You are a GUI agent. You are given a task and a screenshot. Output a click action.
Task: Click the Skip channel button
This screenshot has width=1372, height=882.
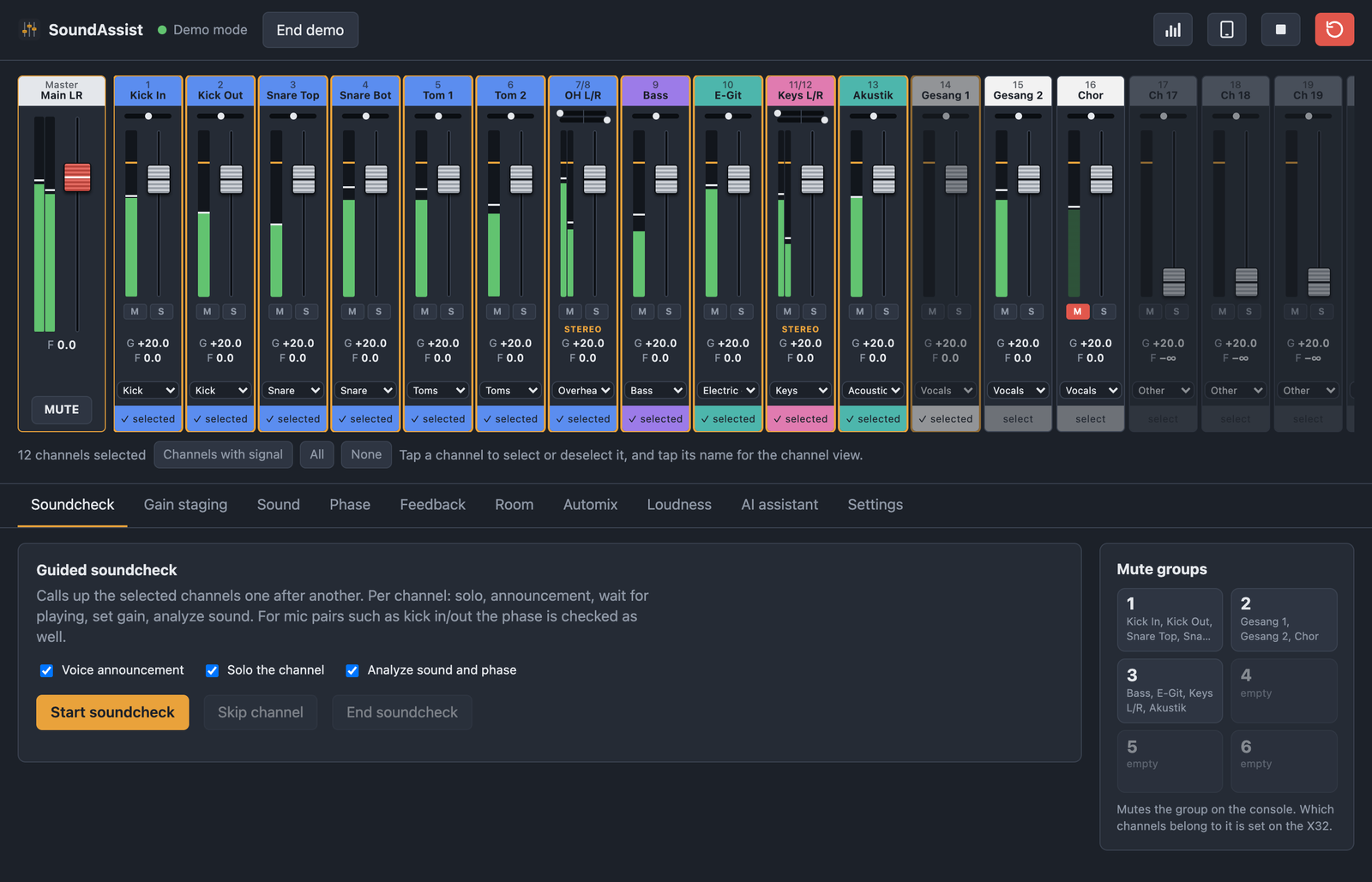coord(261,712)
